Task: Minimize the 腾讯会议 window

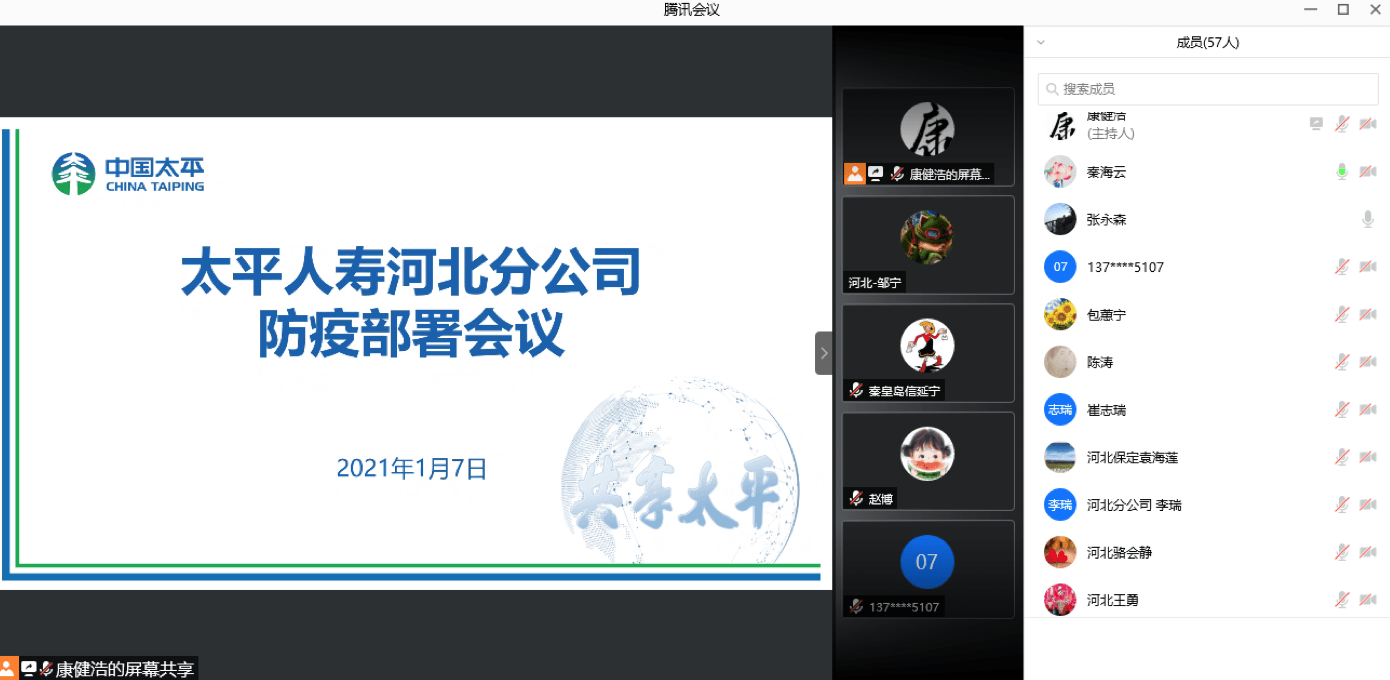Action: (x=1310, y=10)
